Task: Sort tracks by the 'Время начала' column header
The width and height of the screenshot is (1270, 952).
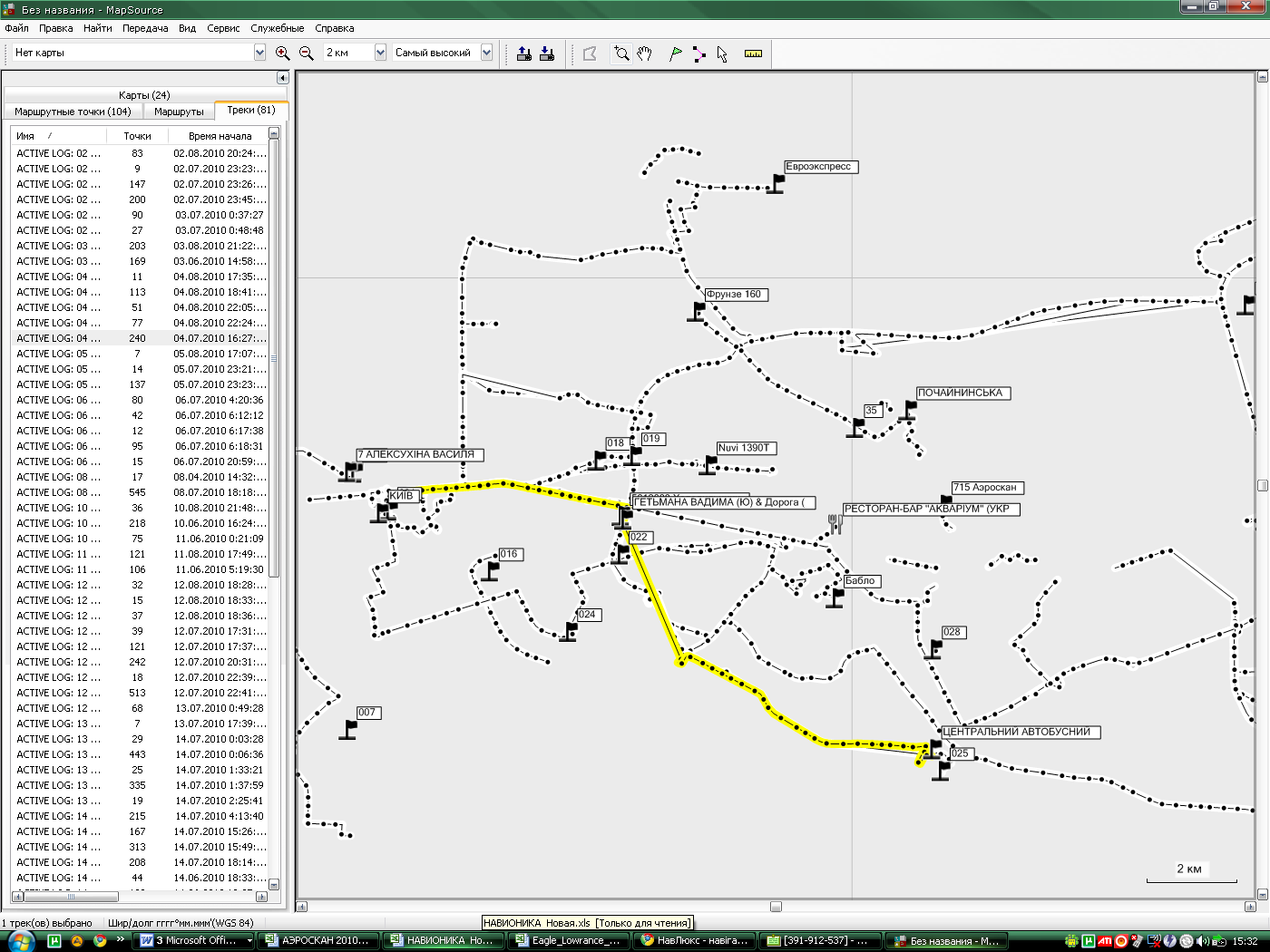Action: [x=220, y=136]
